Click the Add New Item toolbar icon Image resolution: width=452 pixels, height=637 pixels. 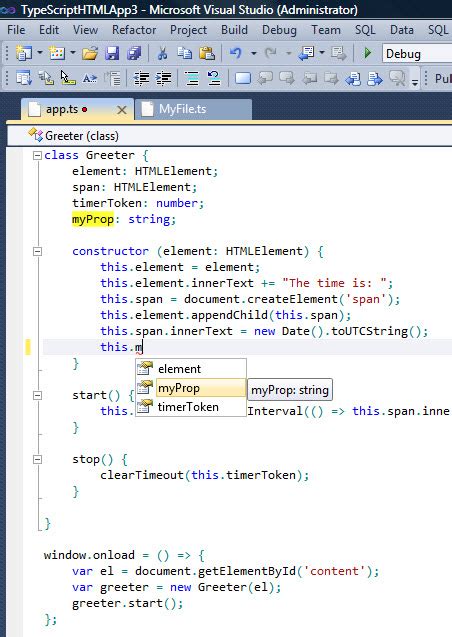(57, 53)
